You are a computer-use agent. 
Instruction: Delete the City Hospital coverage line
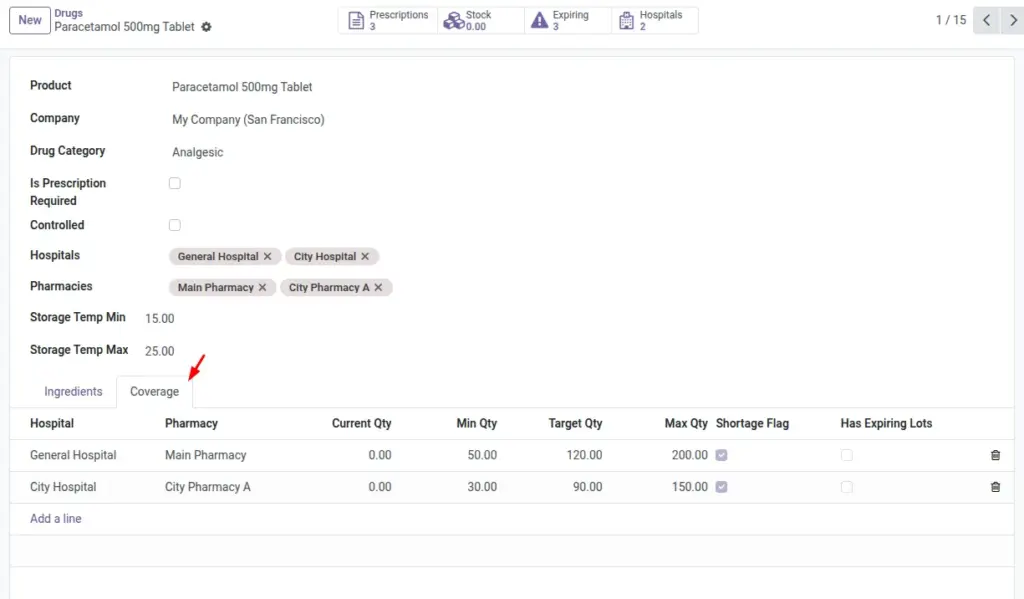click(995, 487)
